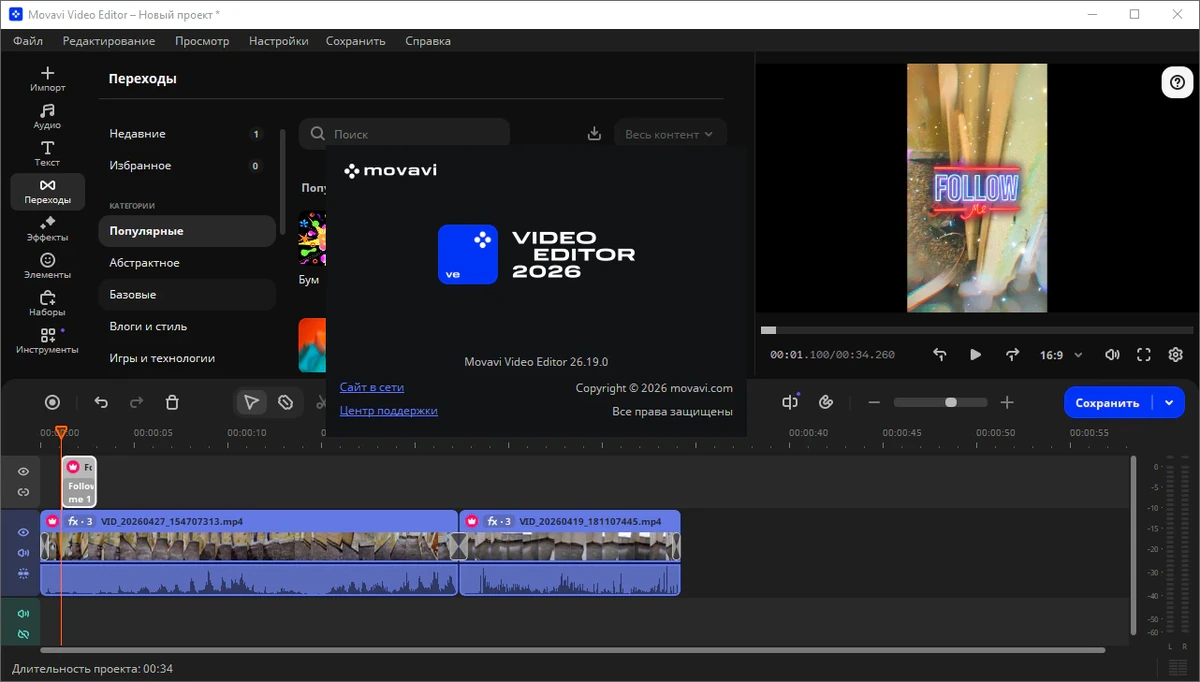Open the Сайт в сети link
Image resolution: width=1200 pixels, height=682 pixels.
(x=372, y=387)
